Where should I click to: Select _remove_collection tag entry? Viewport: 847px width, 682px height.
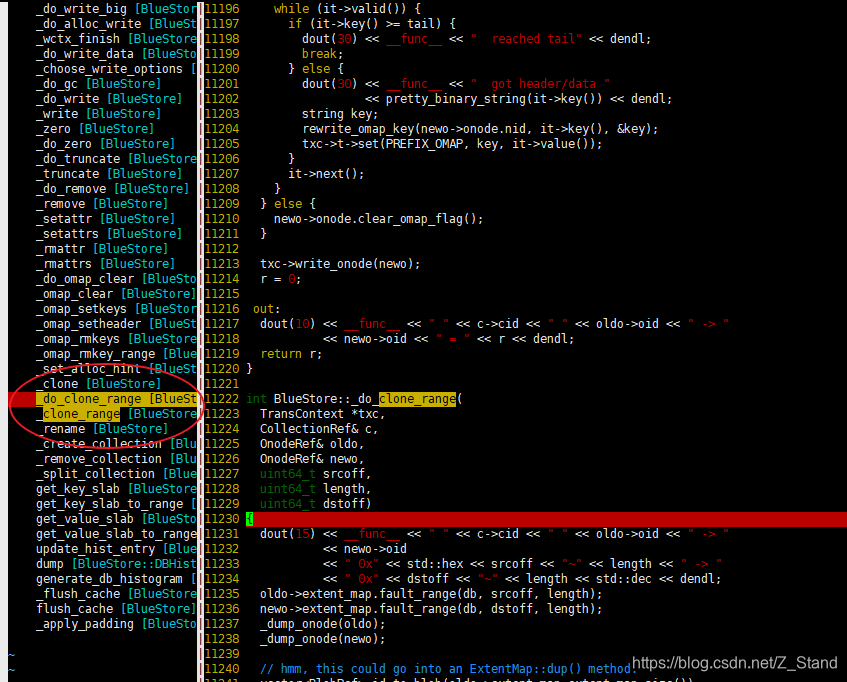point(116,459)
